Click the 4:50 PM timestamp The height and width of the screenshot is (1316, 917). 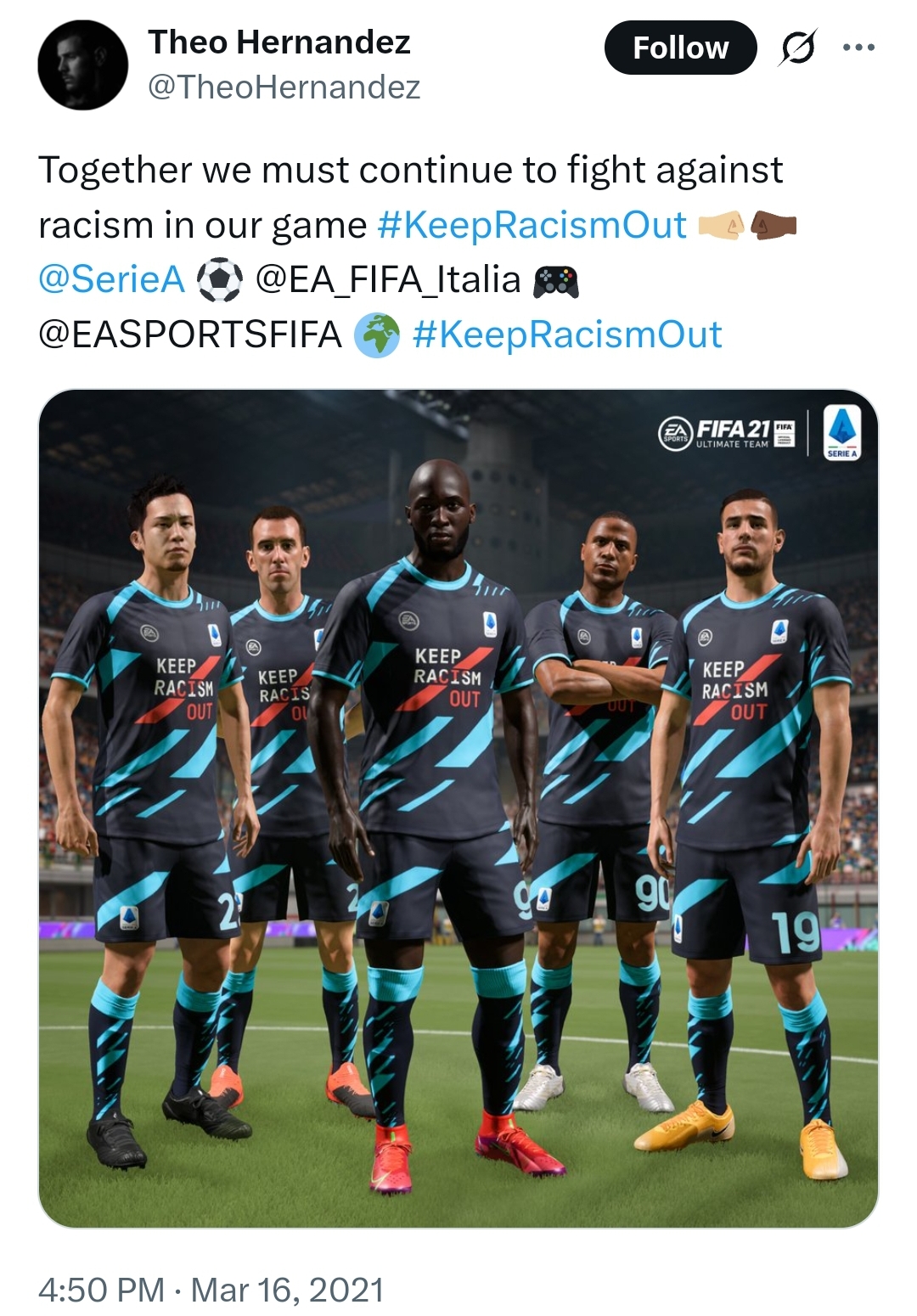(102, 1290)
